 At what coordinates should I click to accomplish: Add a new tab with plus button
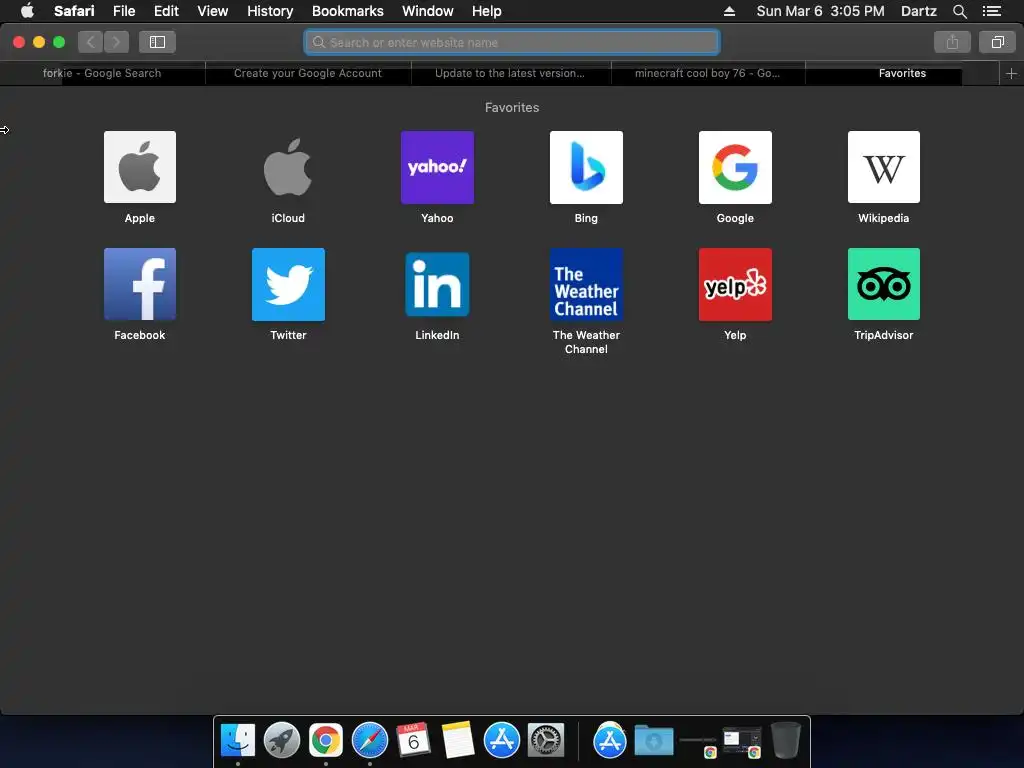(1011, 73)
